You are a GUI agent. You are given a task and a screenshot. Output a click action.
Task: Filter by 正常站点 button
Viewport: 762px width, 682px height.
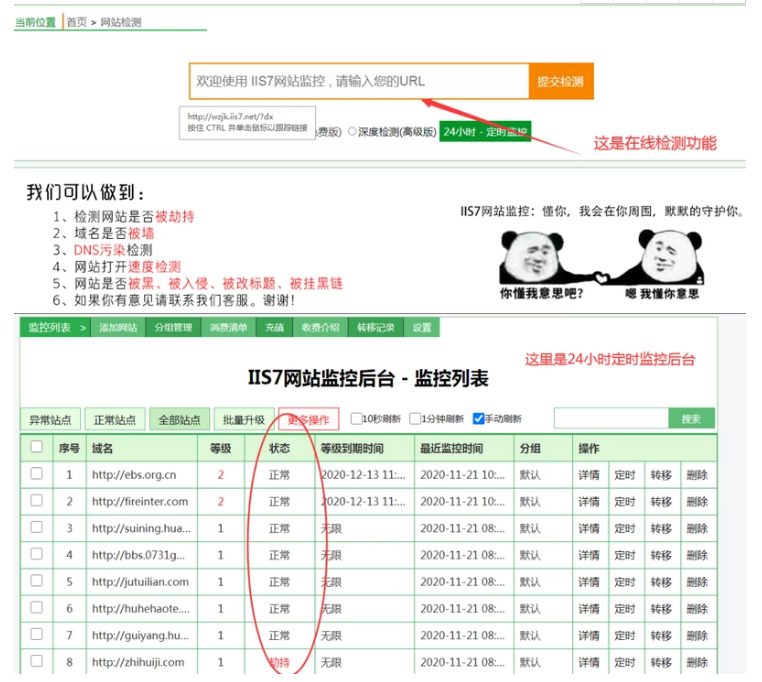click(x=115, y=419)
